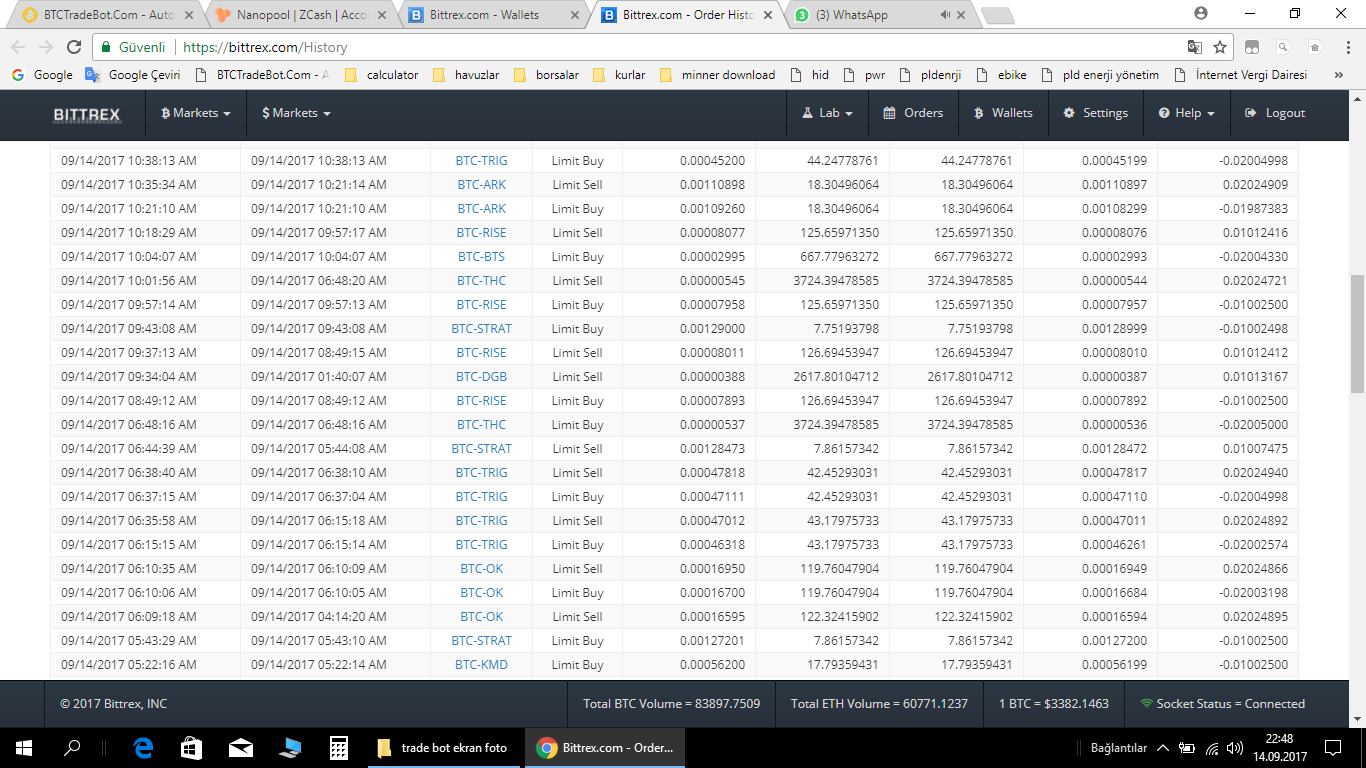Open the Bitcoin Markets dropdown

[196, 114]
